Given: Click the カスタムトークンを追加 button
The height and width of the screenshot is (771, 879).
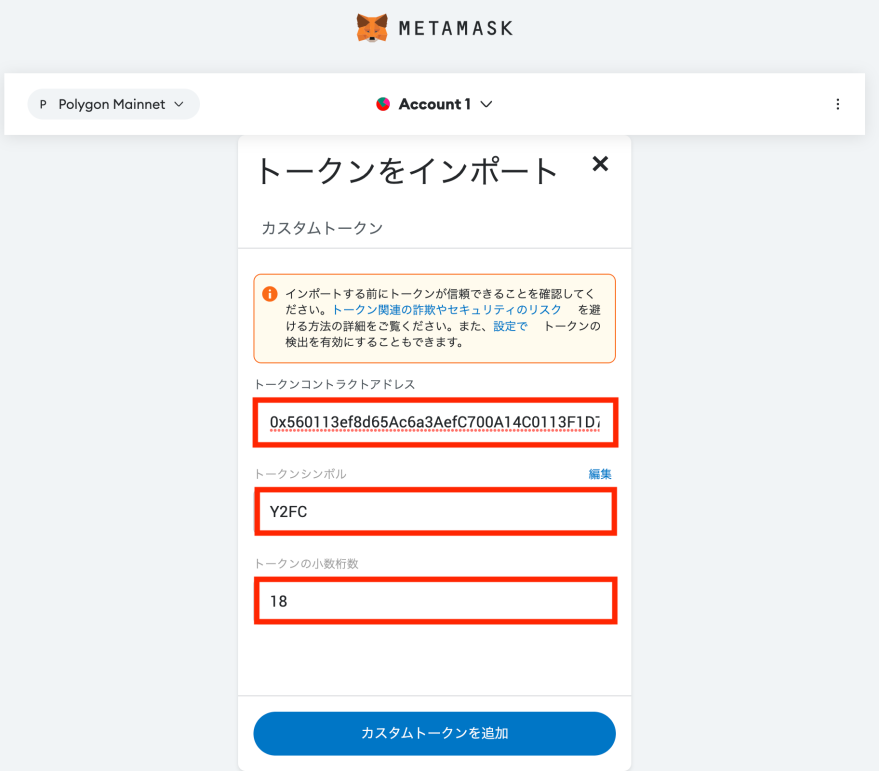Looking at the screenshot, I should point(434,733).
